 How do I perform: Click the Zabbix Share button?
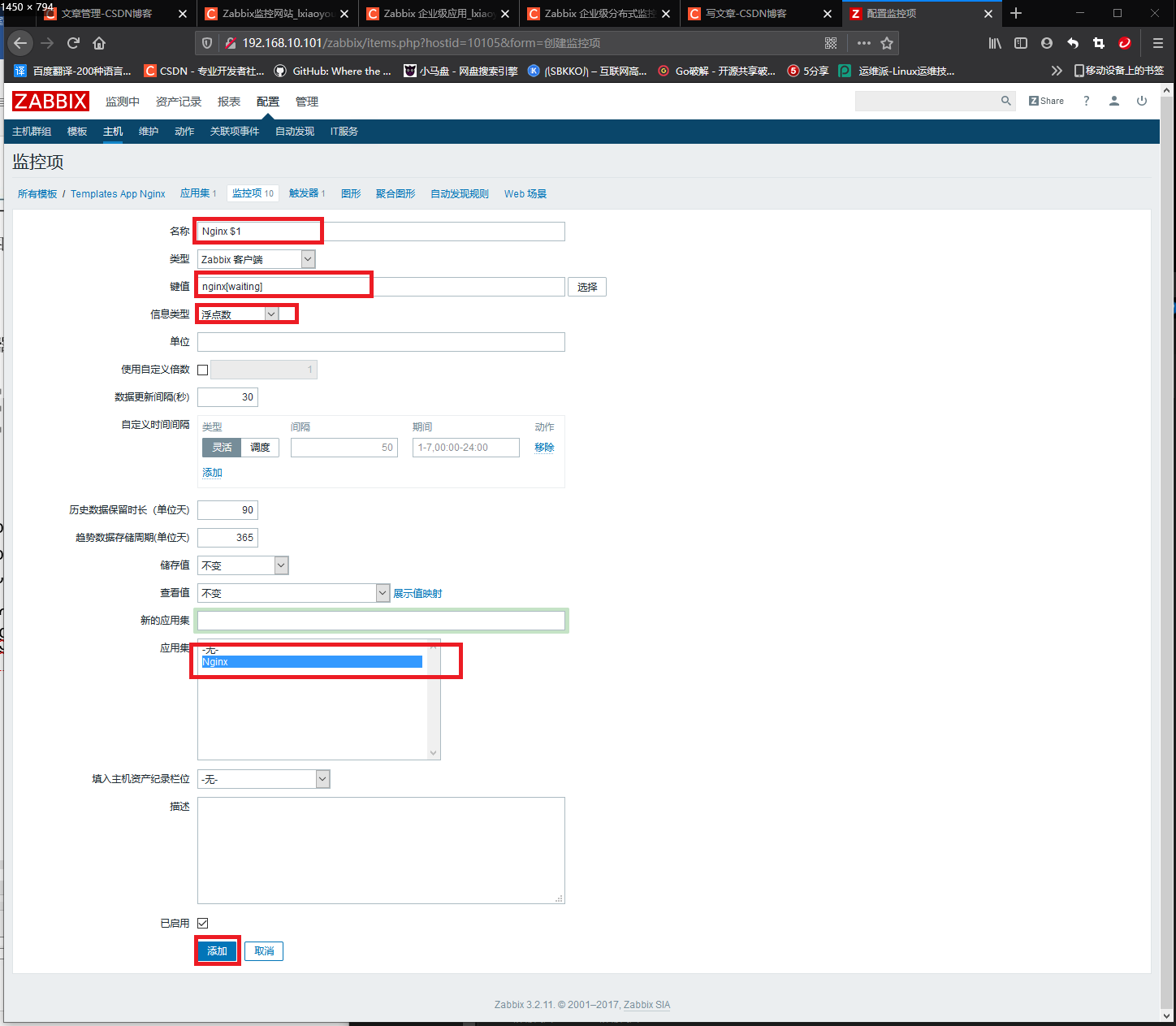coord(1047,101)
